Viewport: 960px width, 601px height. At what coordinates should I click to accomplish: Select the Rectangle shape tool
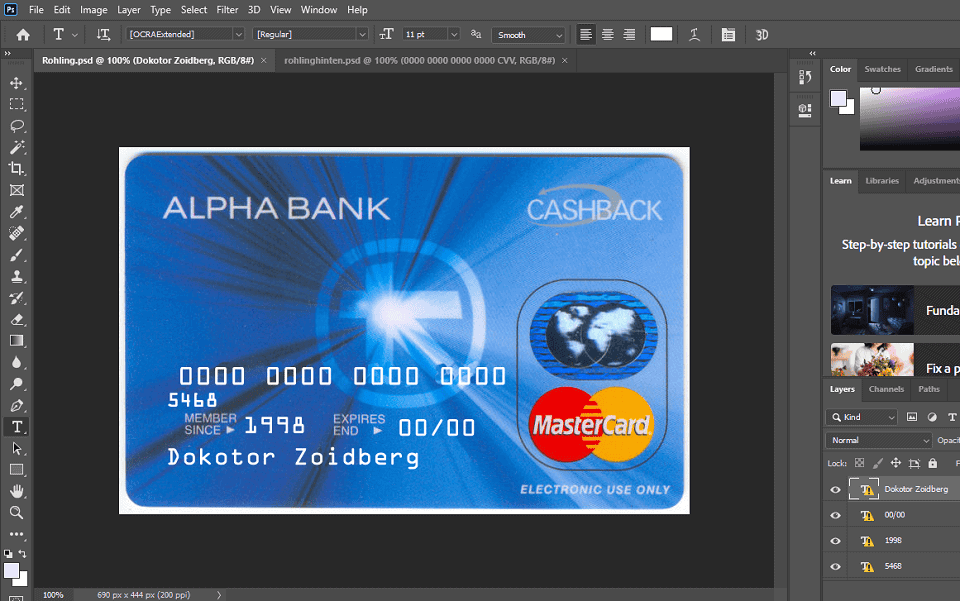(x=17, y=470)
